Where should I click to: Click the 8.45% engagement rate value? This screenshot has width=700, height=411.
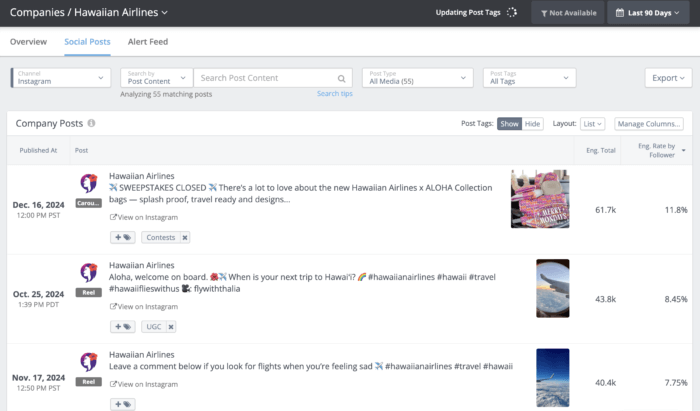click(x=675, y=299)
